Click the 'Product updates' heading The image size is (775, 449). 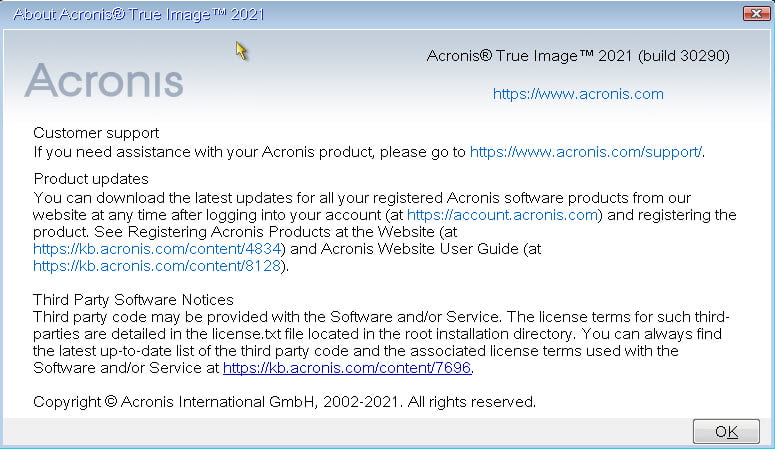pos(91,179)
